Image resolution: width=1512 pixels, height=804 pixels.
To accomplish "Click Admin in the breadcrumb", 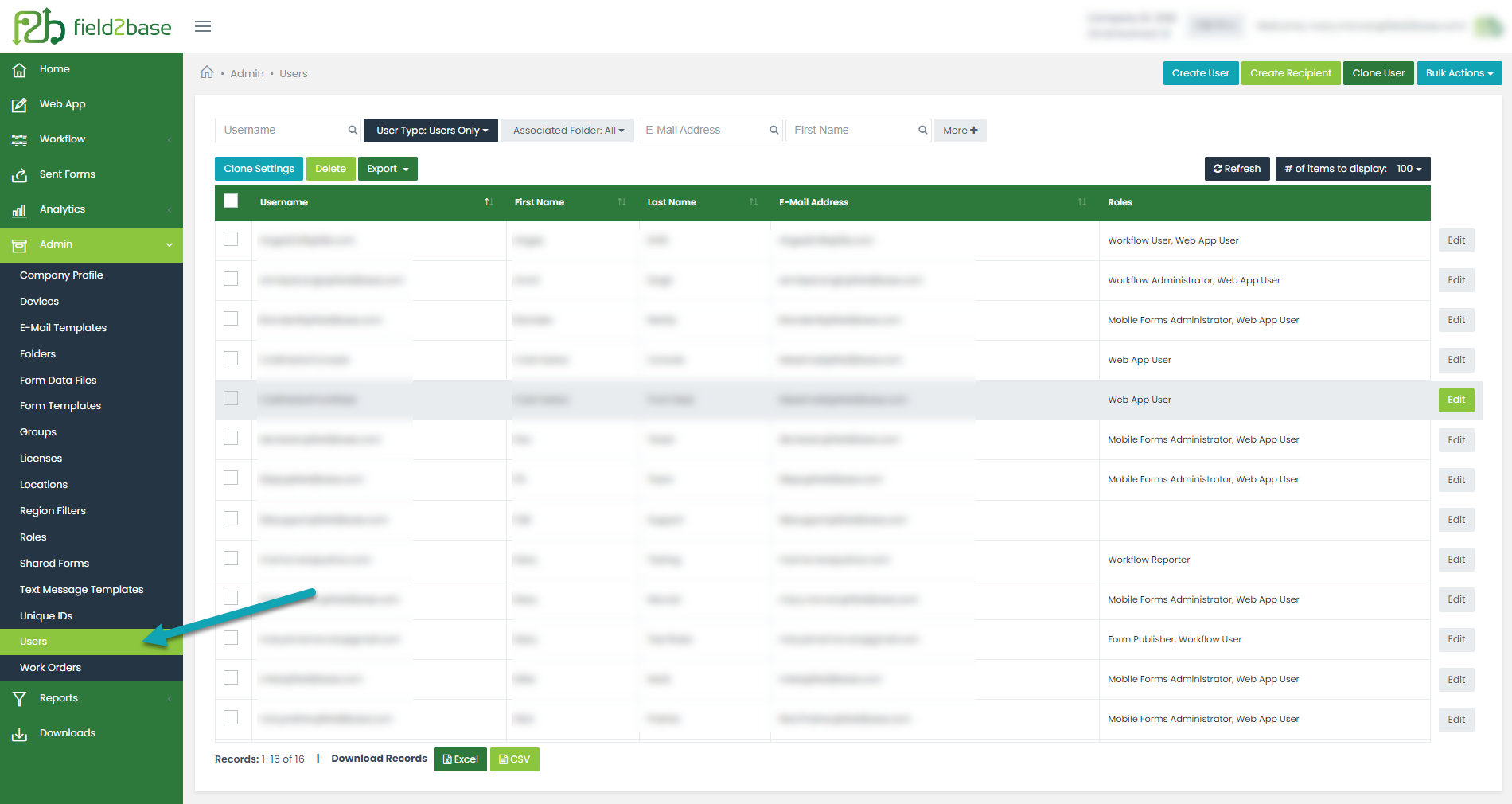I will (247, 74).
